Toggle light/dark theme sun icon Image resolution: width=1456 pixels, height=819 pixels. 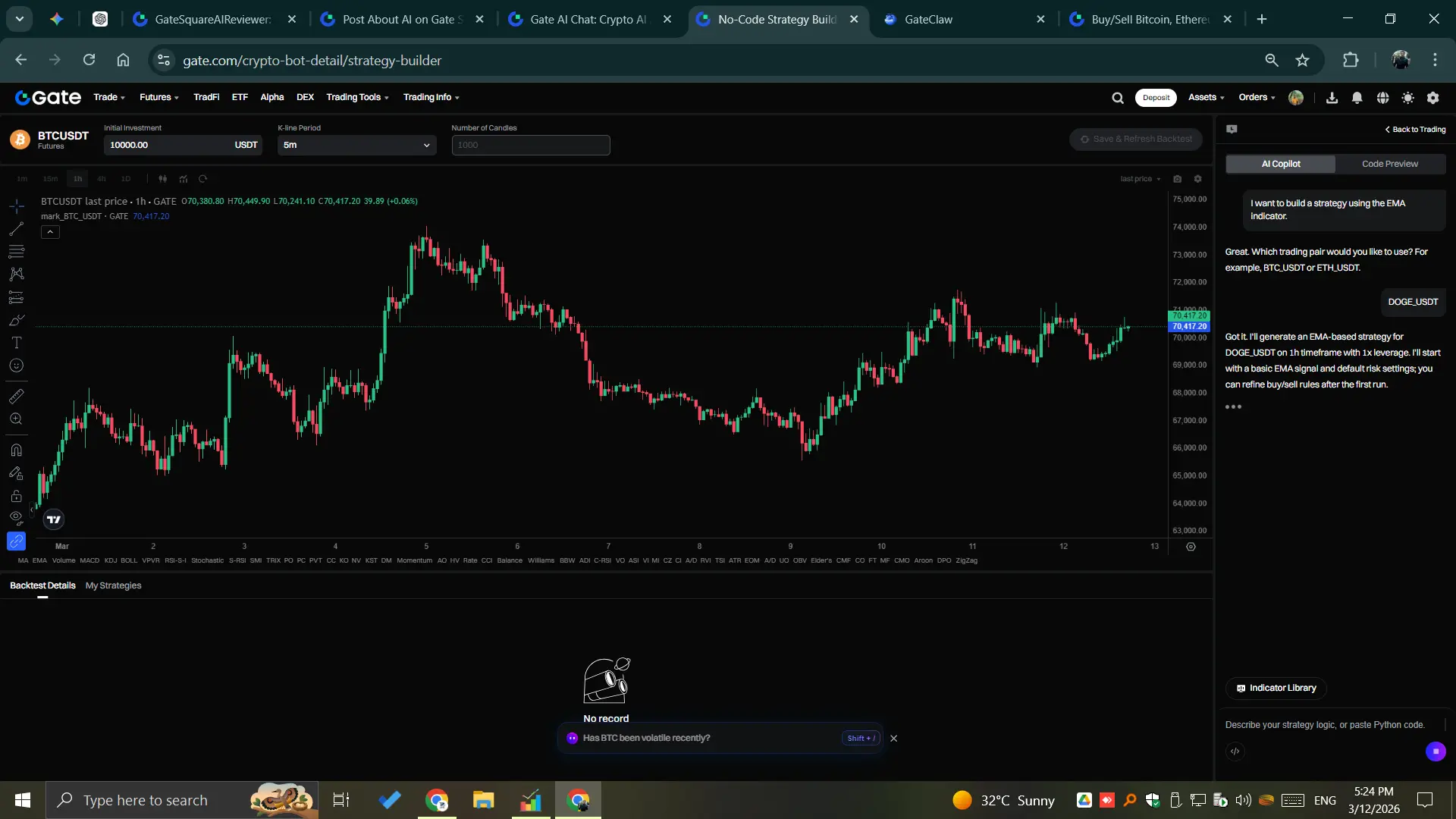1407,98
